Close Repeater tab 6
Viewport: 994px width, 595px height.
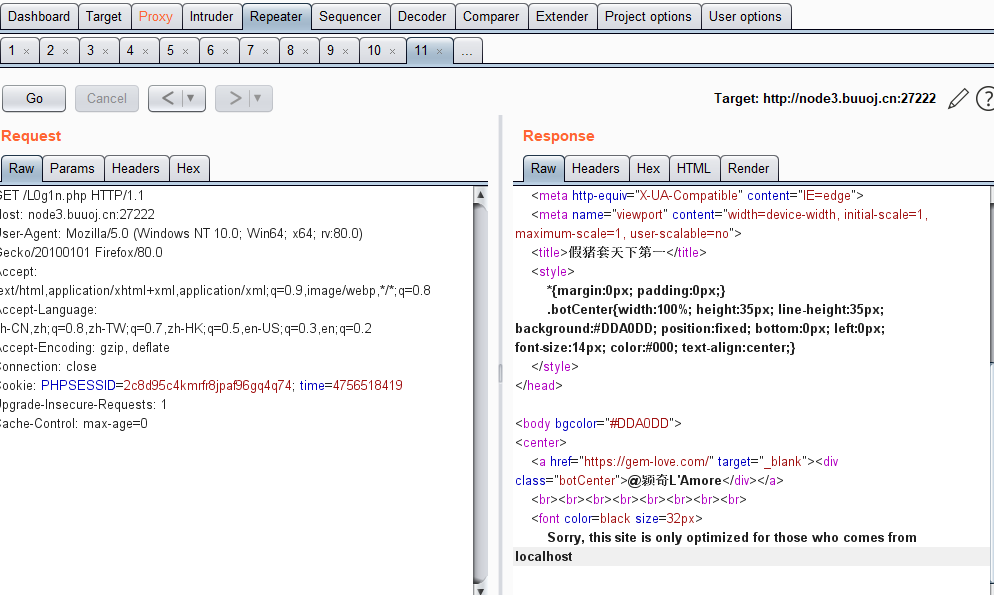pyautogui.click(x=225, y=51)
